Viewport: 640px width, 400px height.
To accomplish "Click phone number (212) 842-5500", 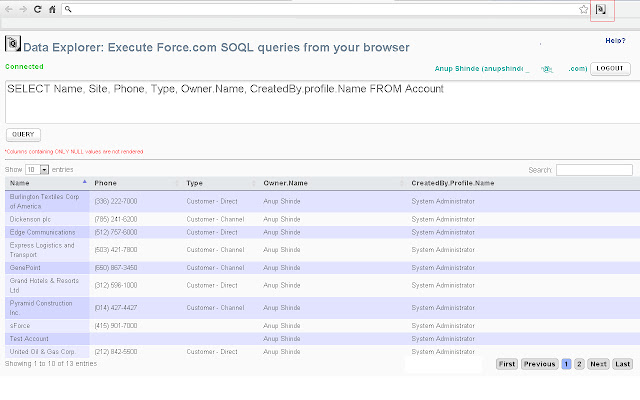I will pyautogui.click(x=116, y=351).
